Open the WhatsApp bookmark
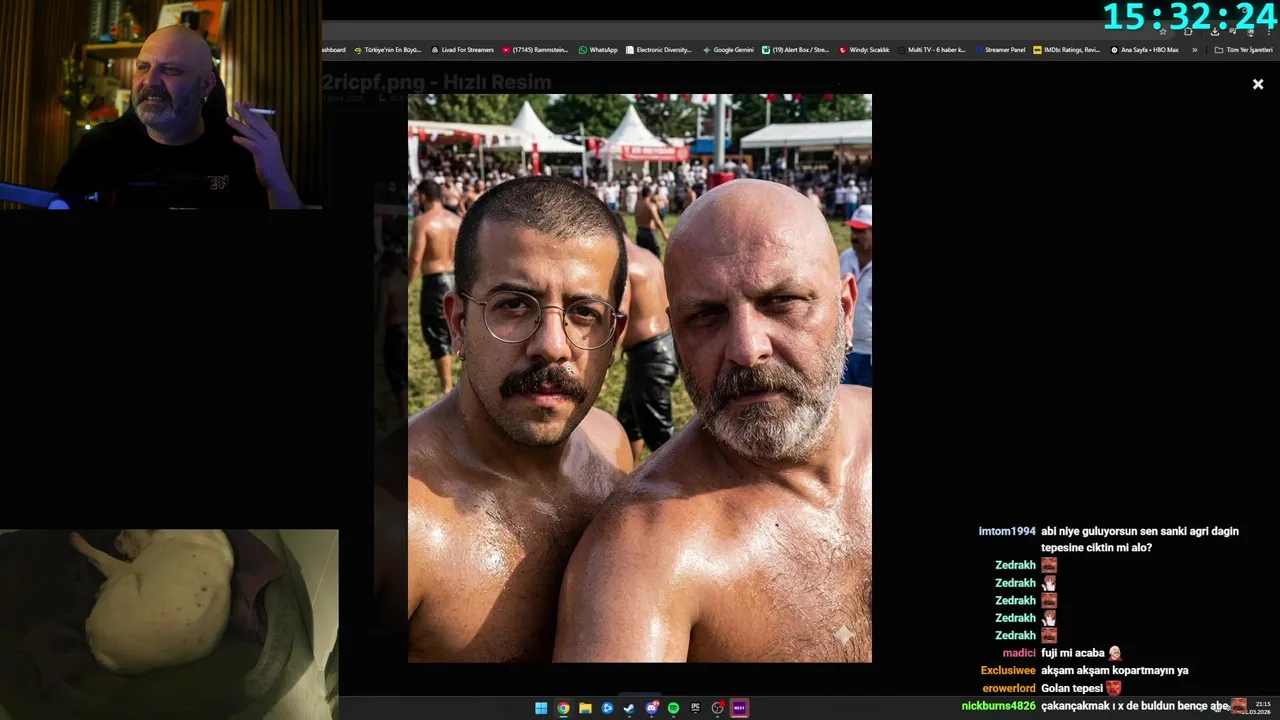Viewport: 1280px width, 720px height. (x=598, y=50)
